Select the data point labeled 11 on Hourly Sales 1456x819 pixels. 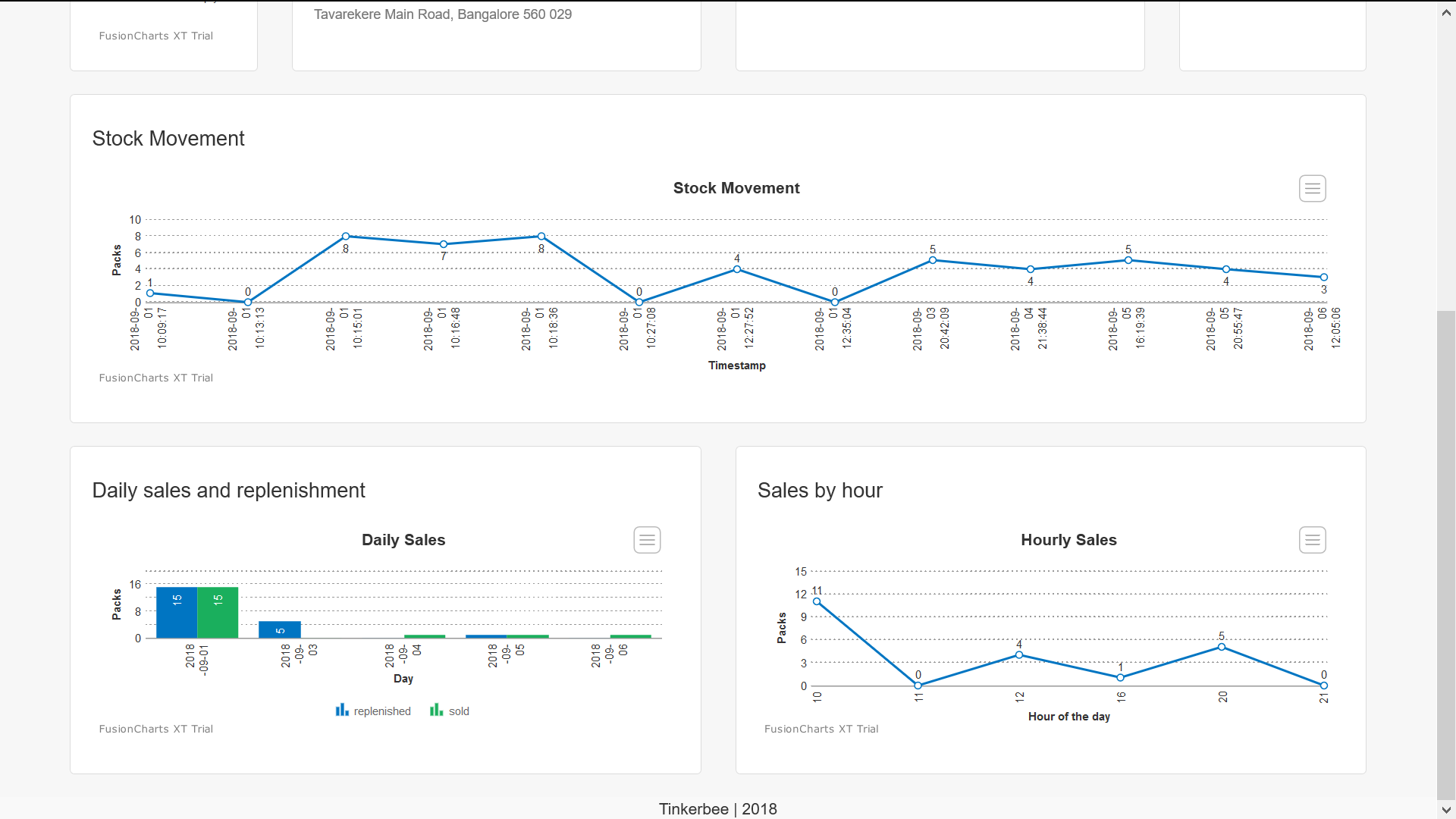tap(817, 602)
